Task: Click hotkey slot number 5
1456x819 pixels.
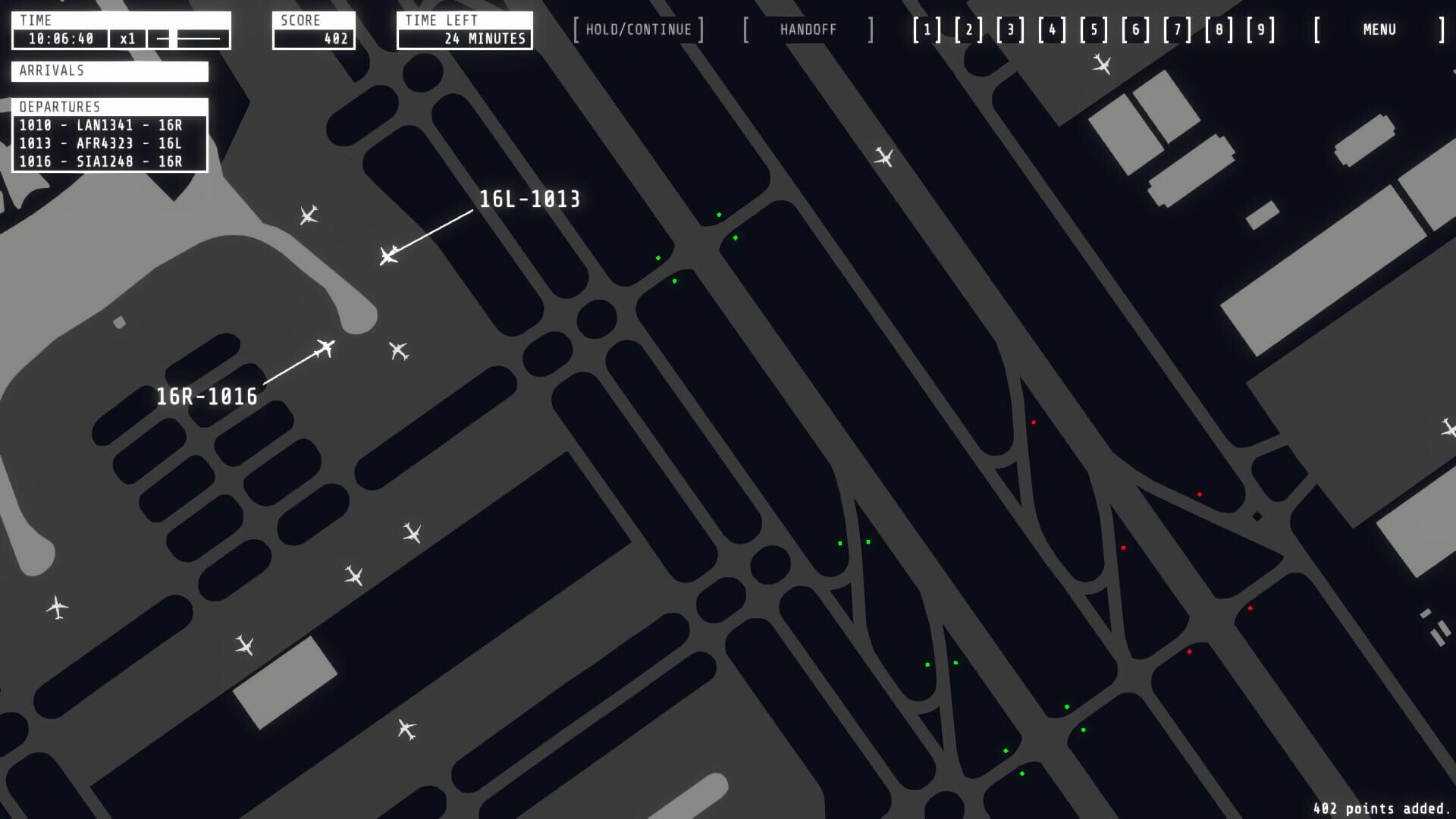Action: pos(1093,30)
